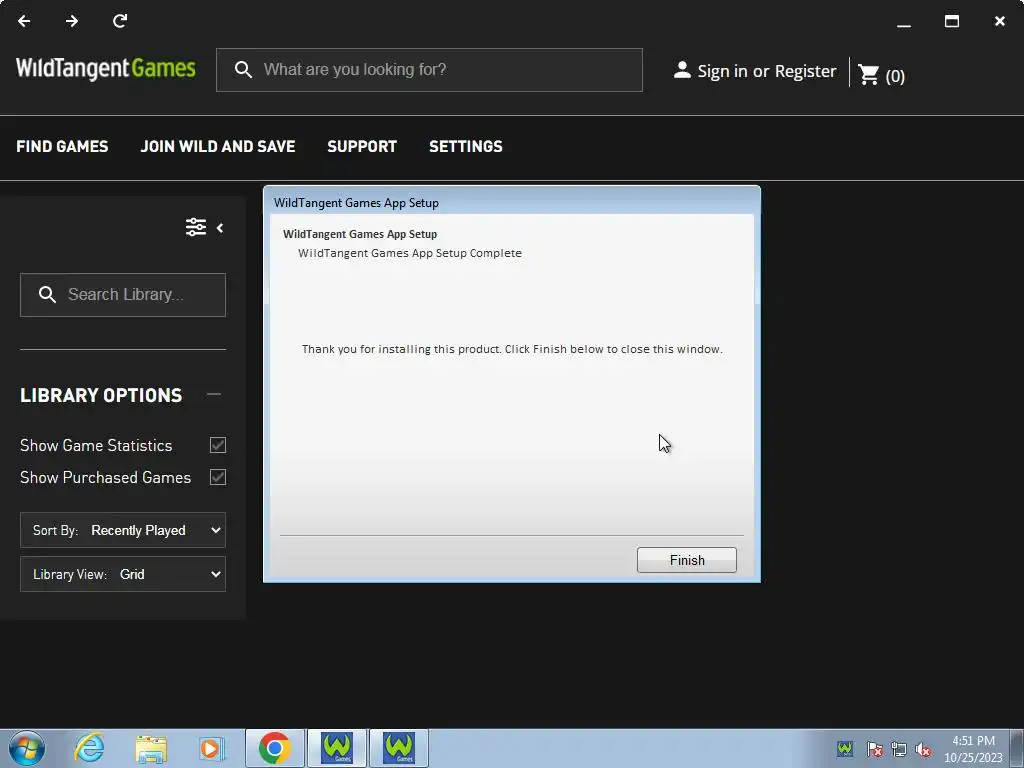Open the Sort By Recently Played dropdown

pyautogui.click(x=123, y=530)
